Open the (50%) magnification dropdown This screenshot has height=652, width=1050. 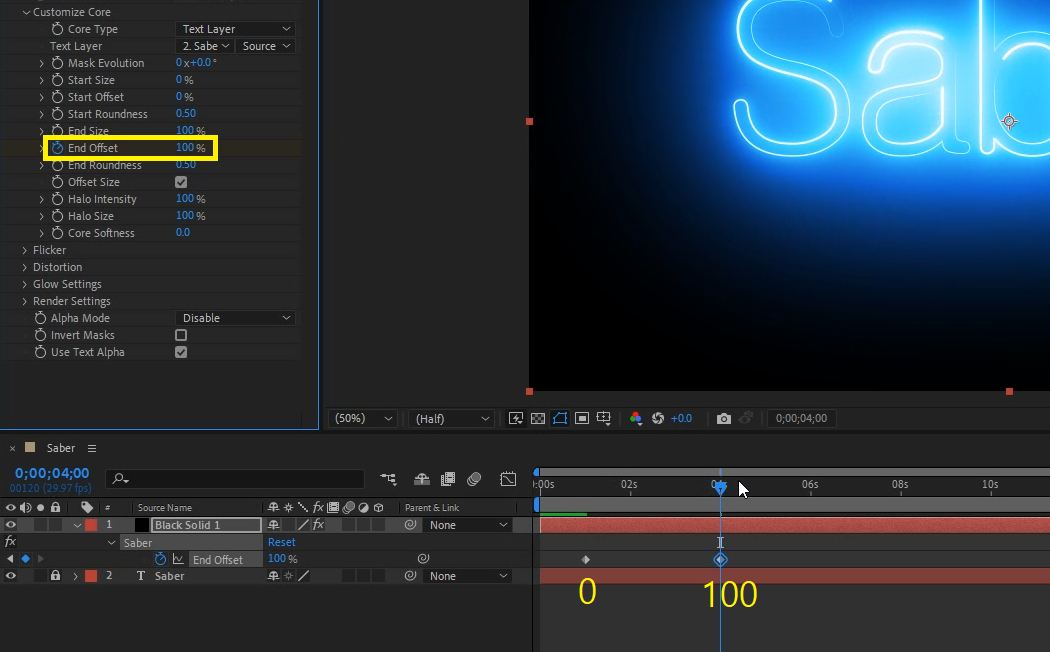tap(363, 418)
